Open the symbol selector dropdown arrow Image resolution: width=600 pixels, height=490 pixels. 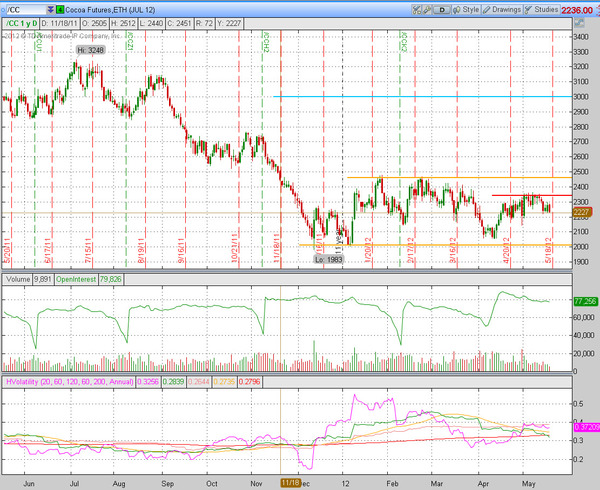51,10
